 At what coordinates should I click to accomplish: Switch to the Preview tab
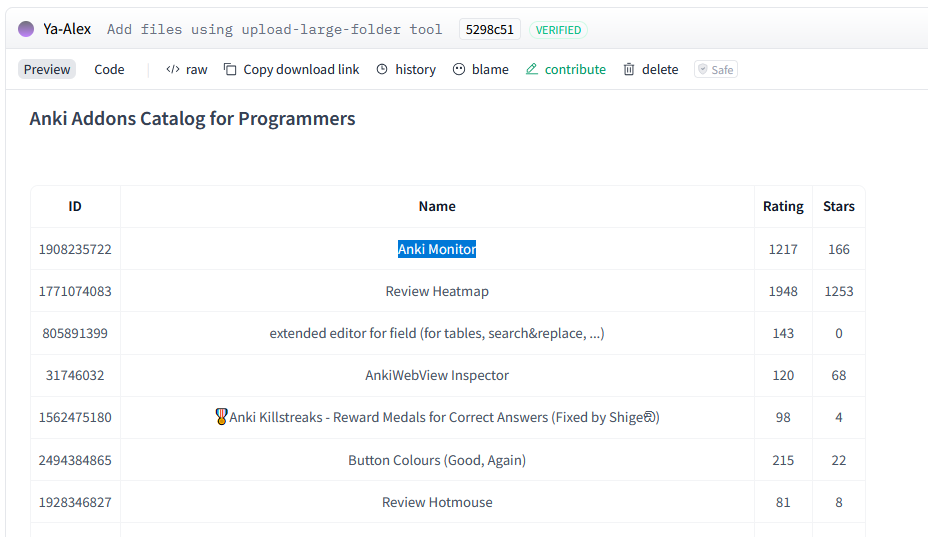pyautogui.click(x=47, y=69)
